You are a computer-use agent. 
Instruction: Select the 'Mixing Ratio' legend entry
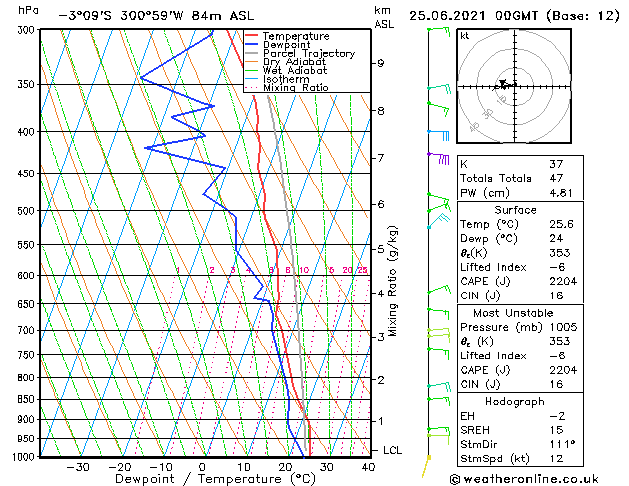click(296, 87)
